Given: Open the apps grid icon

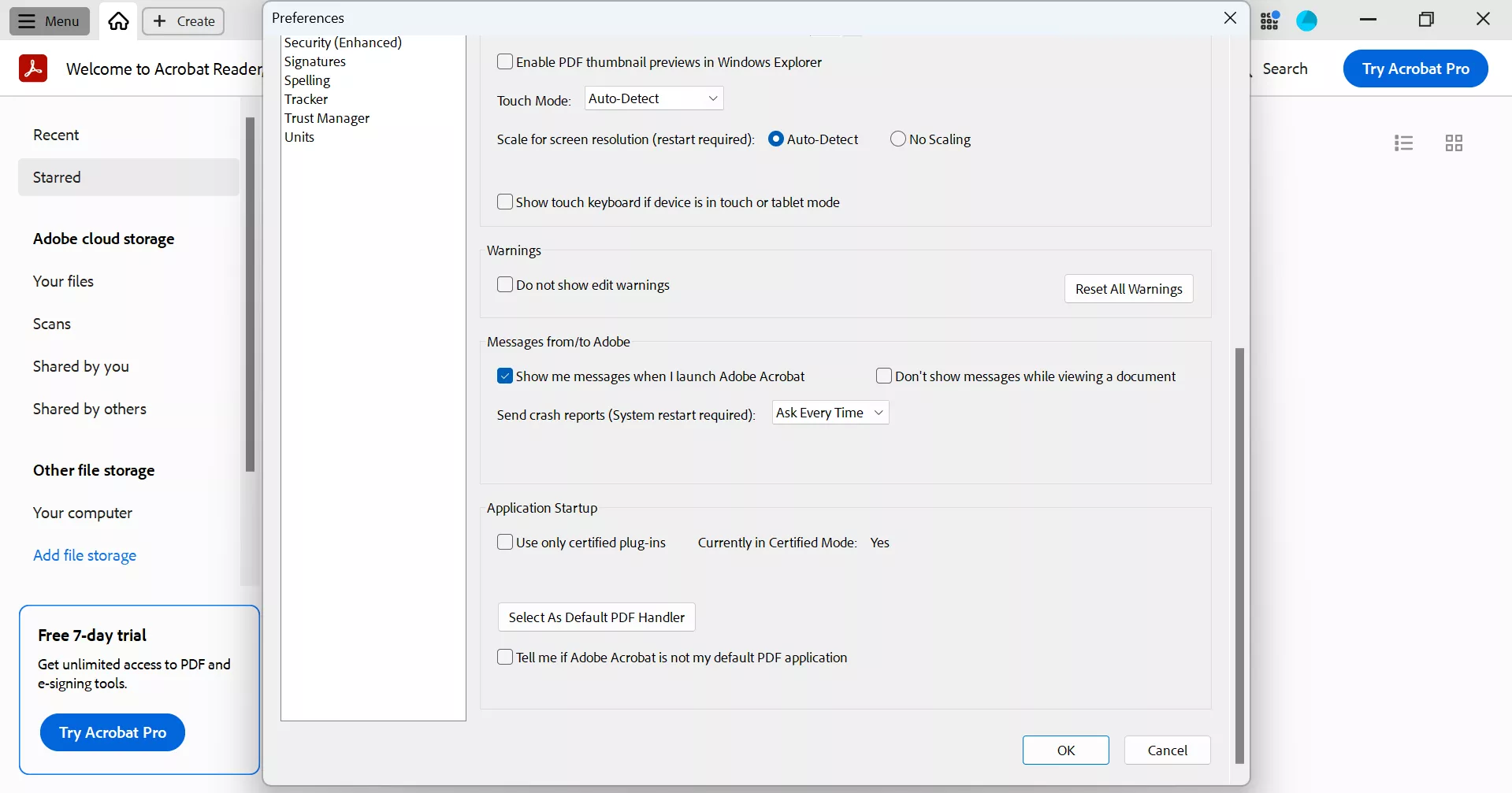Looking at the screenshot, I should (1269, 21).
